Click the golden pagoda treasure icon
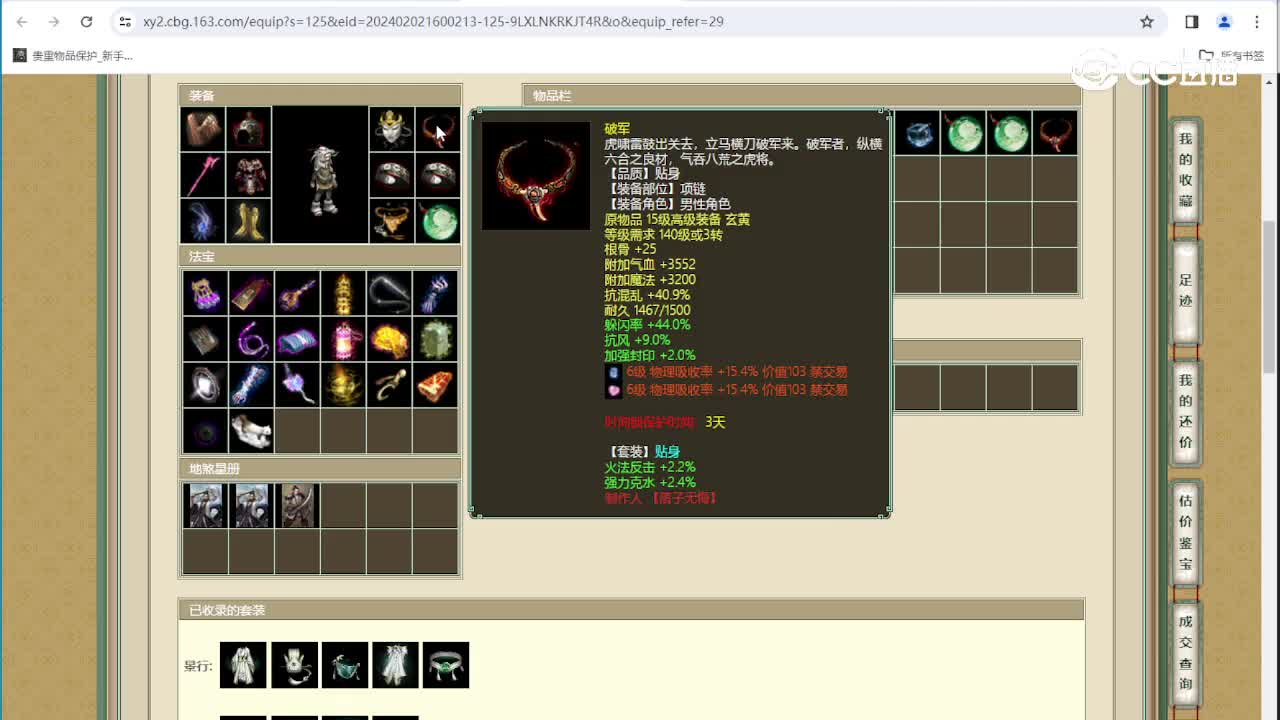Screen dimensions: 1280x720 pos(343,293)
